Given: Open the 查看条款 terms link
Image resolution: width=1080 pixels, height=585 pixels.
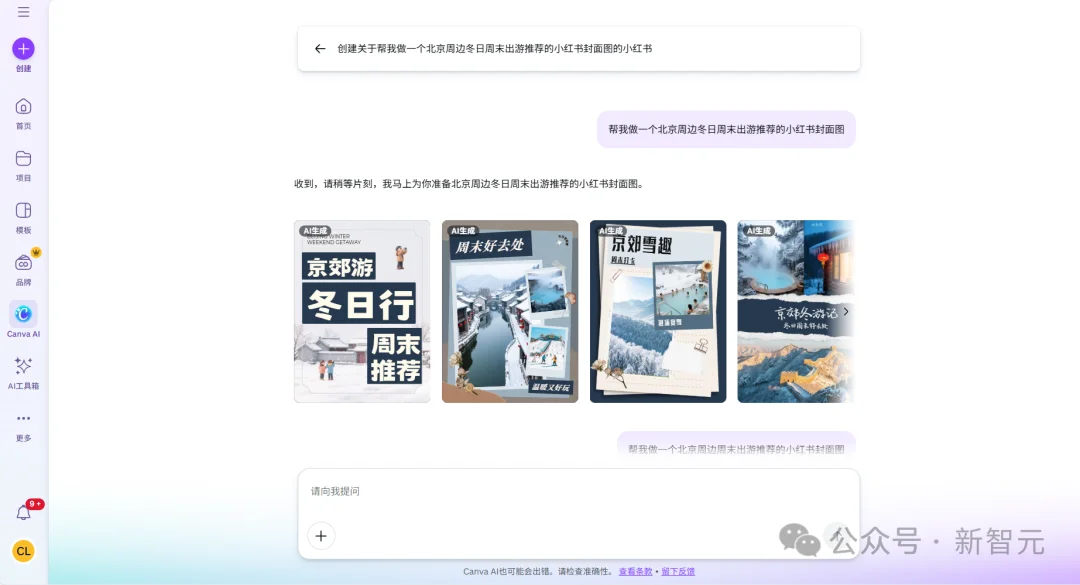Looking at the screenshot, I should [x=637, y=571].
